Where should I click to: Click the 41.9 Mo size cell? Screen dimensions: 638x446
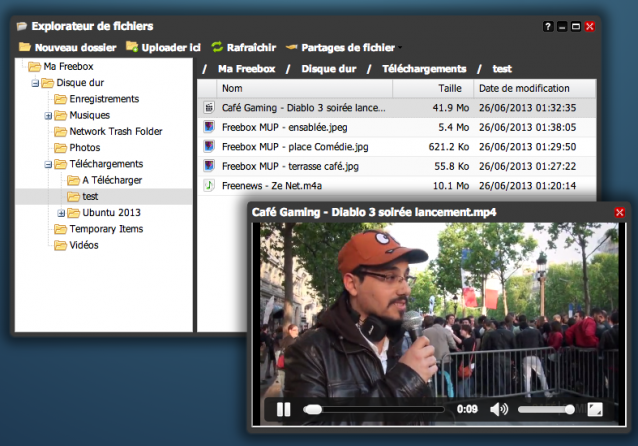451,108
